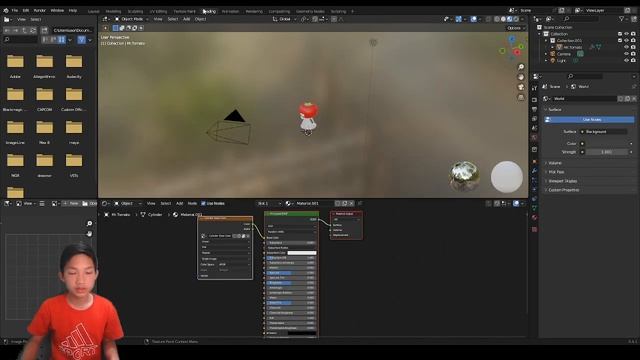Open the Tool properties tab icon
The height and width of the screenshot is (360, 640).
(534, 88)
